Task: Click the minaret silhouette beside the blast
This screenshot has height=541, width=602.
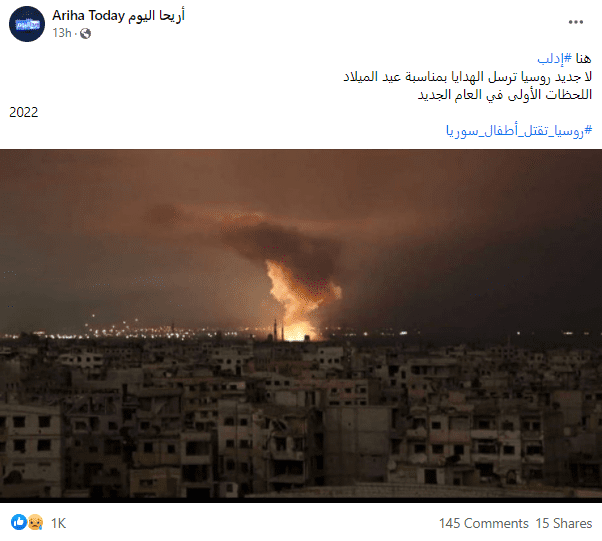Action: [x=275, y=329]
